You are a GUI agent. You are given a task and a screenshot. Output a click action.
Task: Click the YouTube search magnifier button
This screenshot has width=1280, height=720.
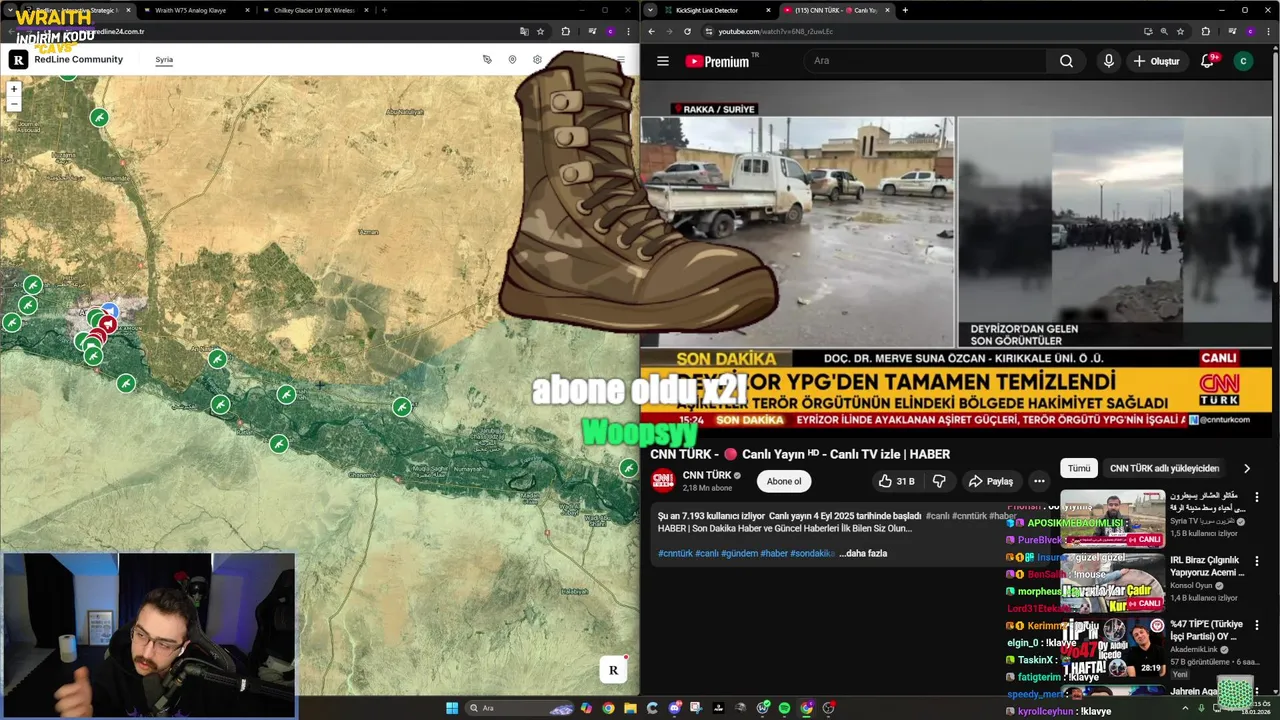pyautogui.click(x=1066, y=61)
